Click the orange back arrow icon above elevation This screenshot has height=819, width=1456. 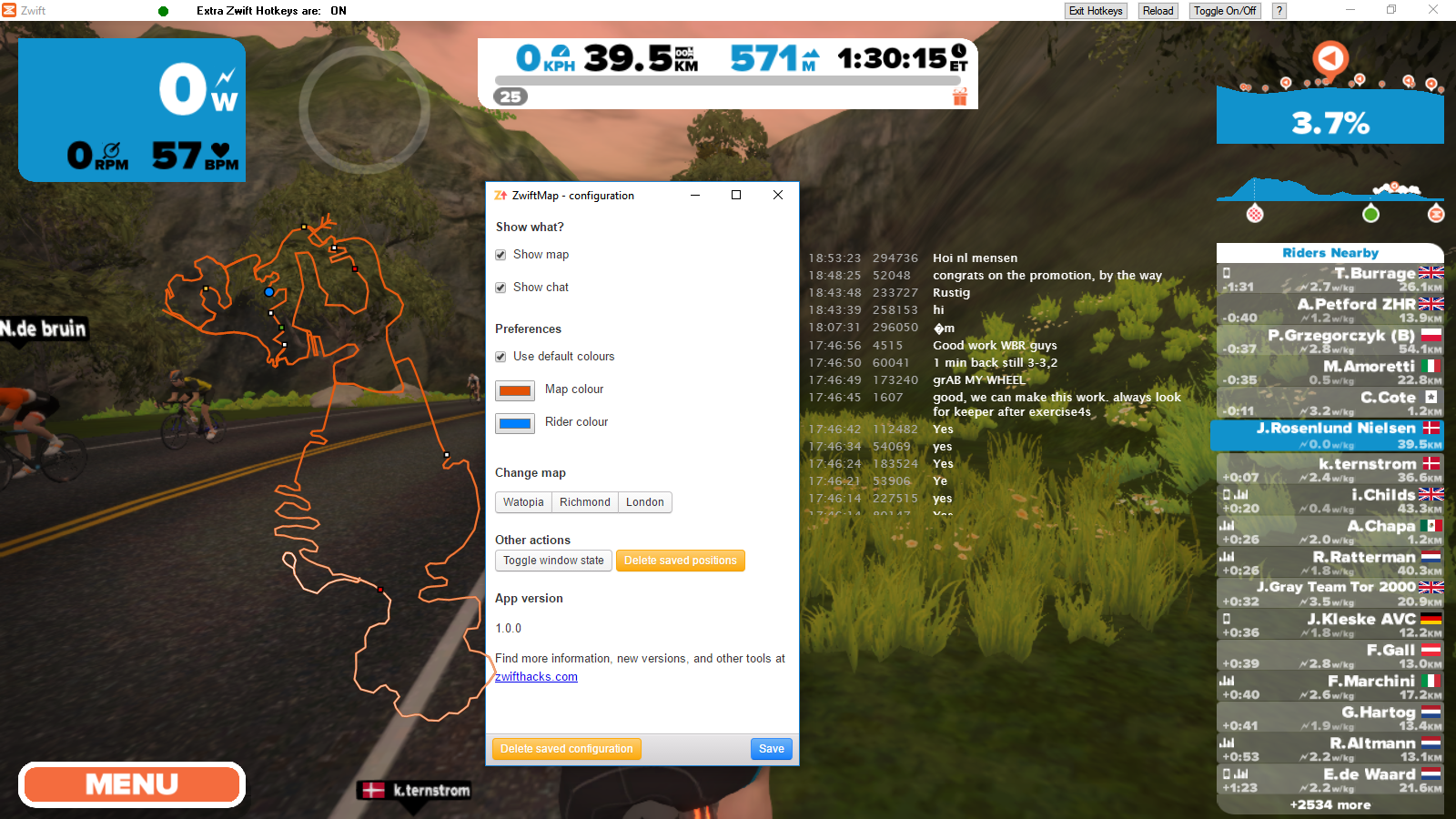tap(1330, 59)
